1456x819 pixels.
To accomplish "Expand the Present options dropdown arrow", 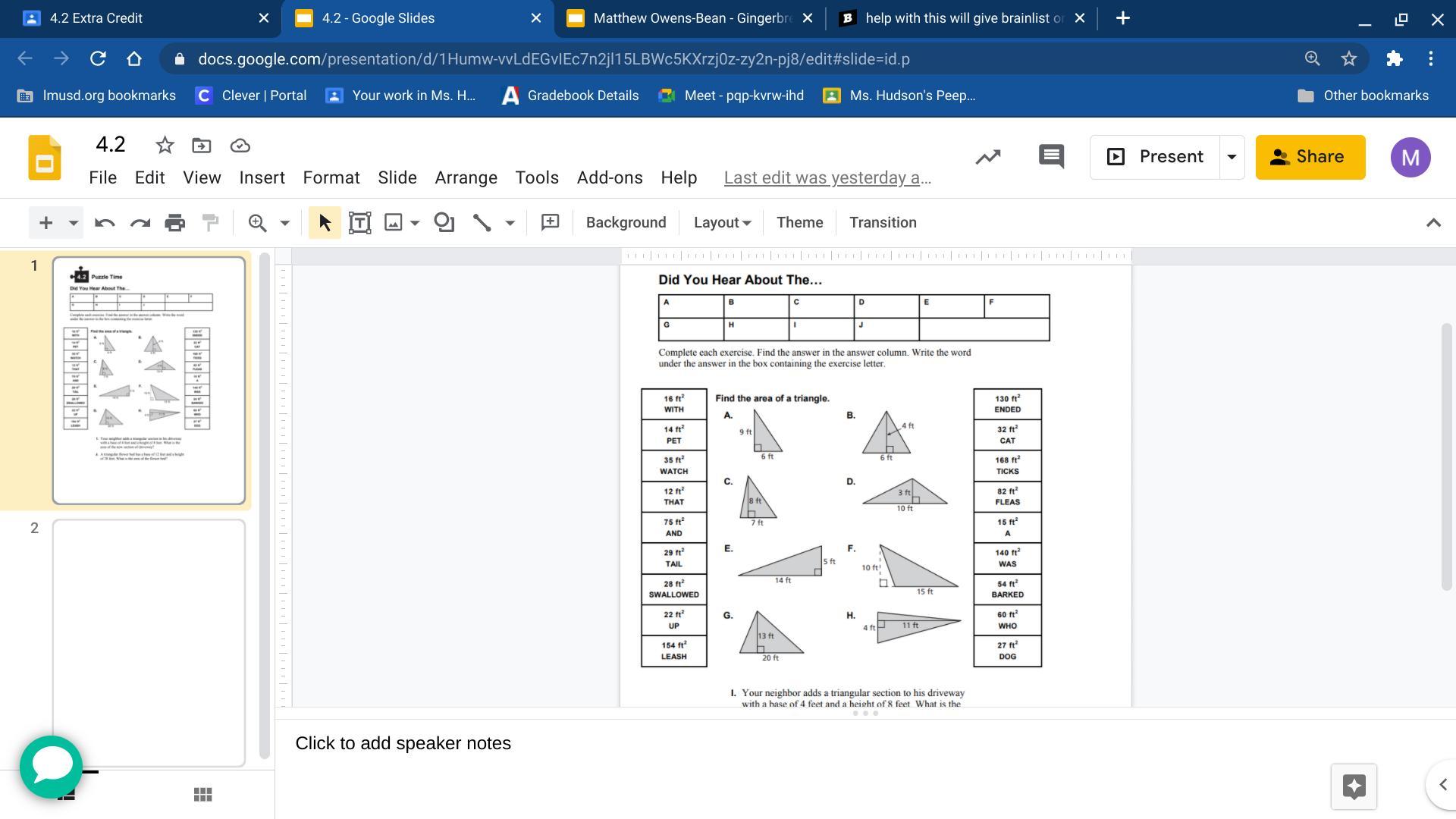I will coord(1232,157).
